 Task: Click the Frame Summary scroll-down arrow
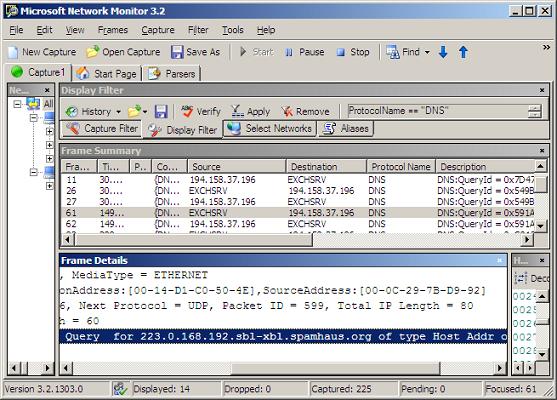[540, 226]
